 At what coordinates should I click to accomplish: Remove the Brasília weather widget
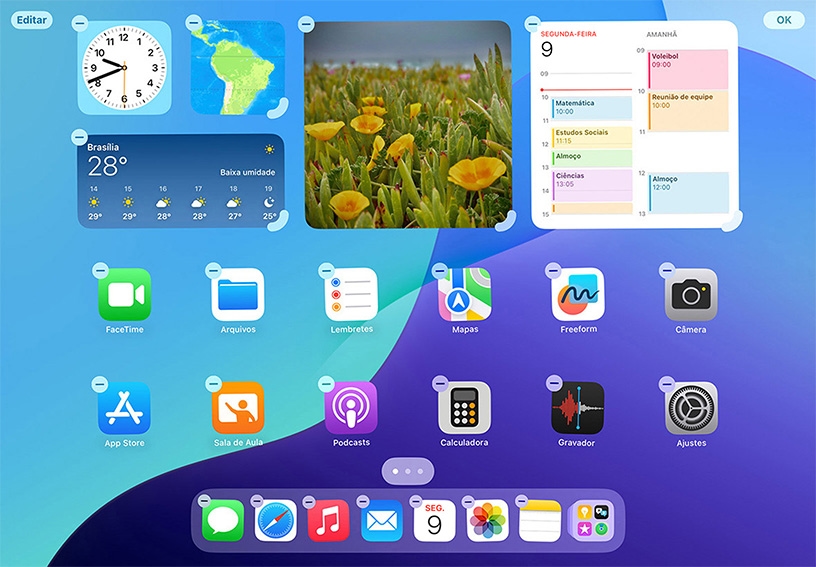click(79, 137)
